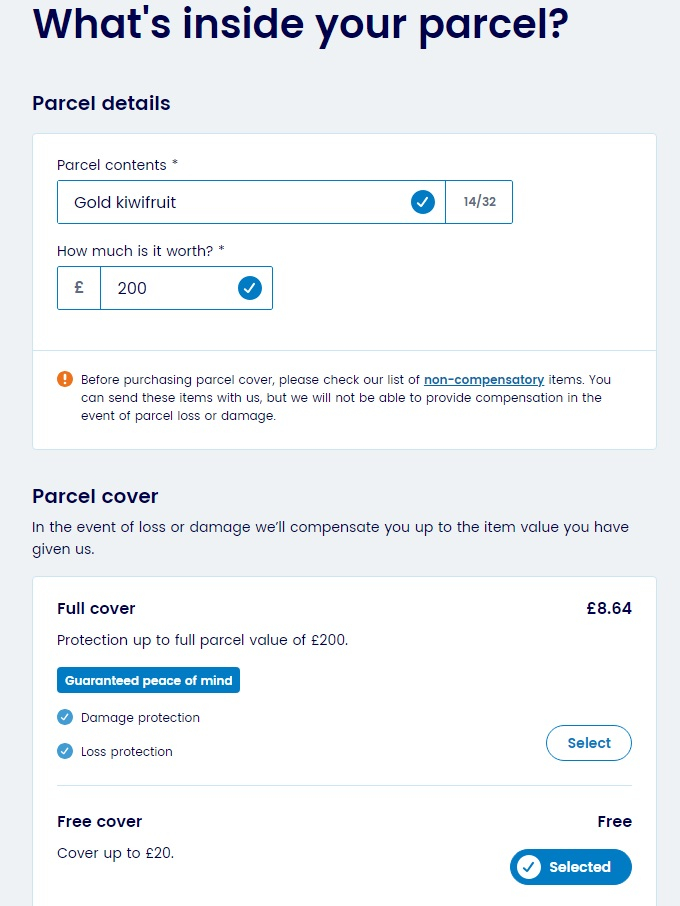Click the orange warning exclamation icon
The image size is (680, 906).
[x=65, y=379]
